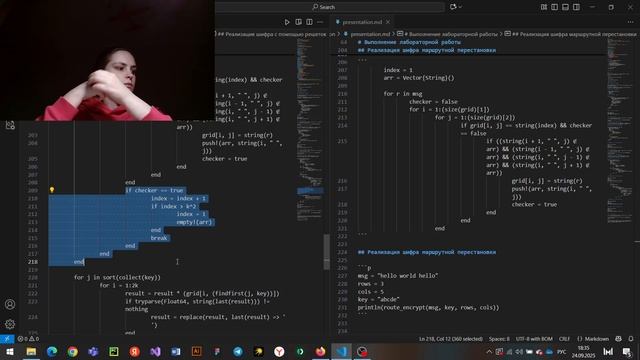This screenshot has height=360, width=640.
Task: Open the Windows Start button
Action: click(x=10, y=351)
